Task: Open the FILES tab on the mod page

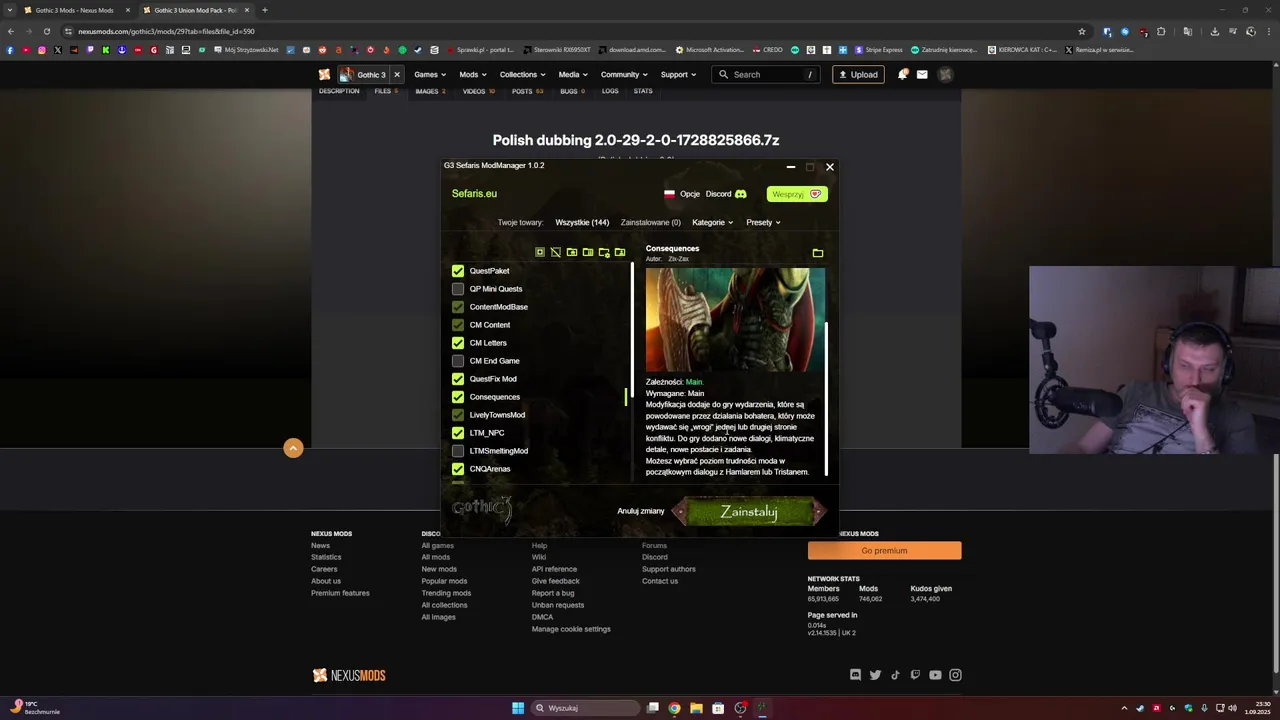Action: [x=385, y=91]
